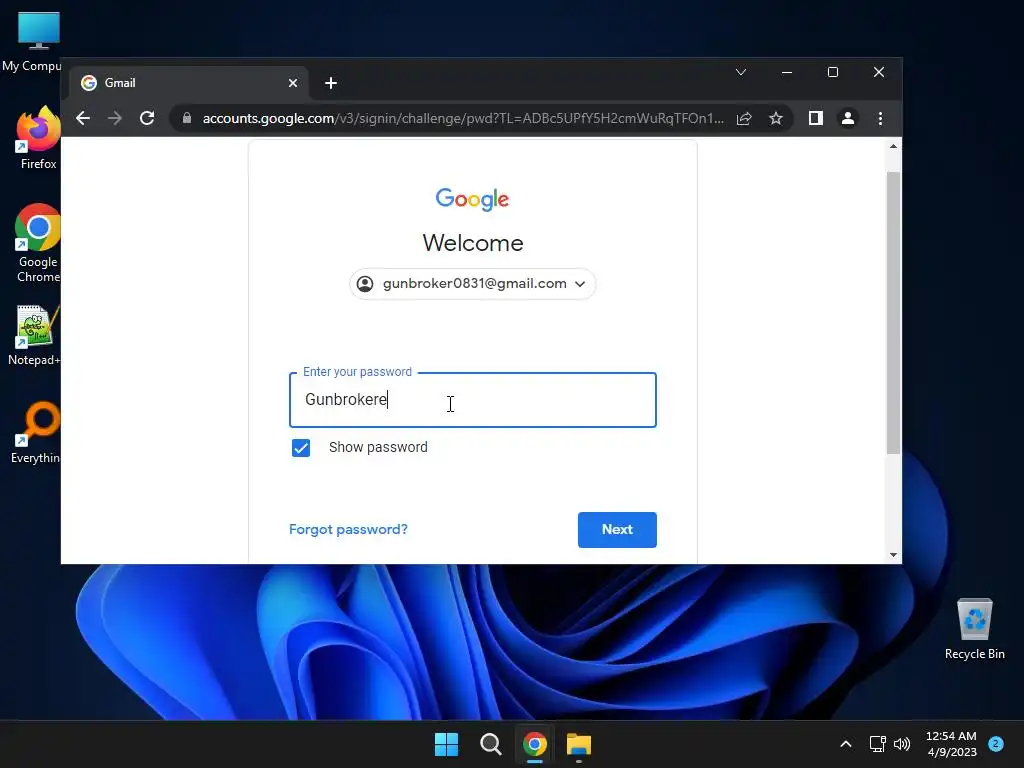Open File Explorer from the taskbar
1024x768 pixels.
click(579, 744)
